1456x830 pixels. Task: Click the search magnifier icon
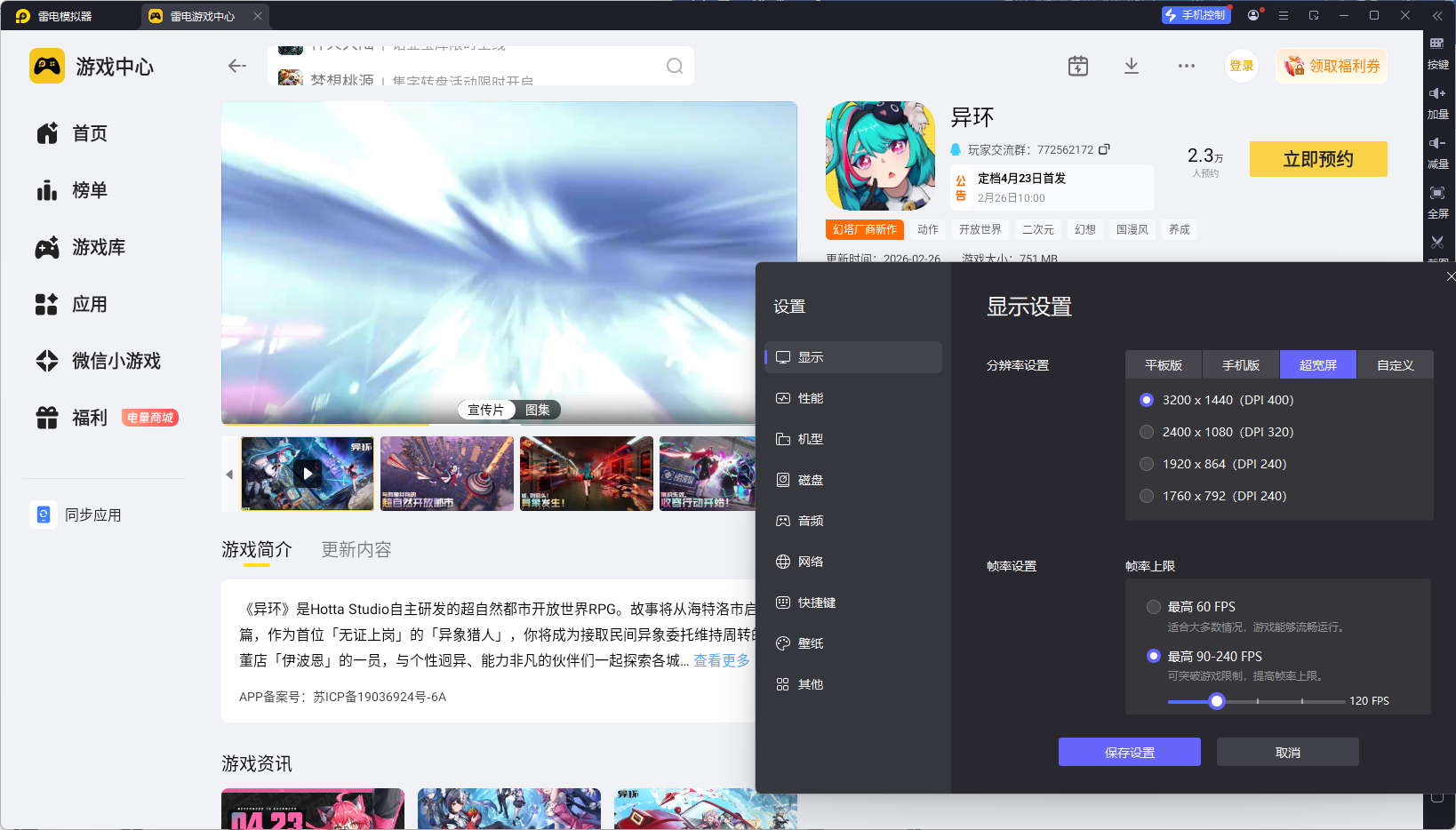pos(675,66)
